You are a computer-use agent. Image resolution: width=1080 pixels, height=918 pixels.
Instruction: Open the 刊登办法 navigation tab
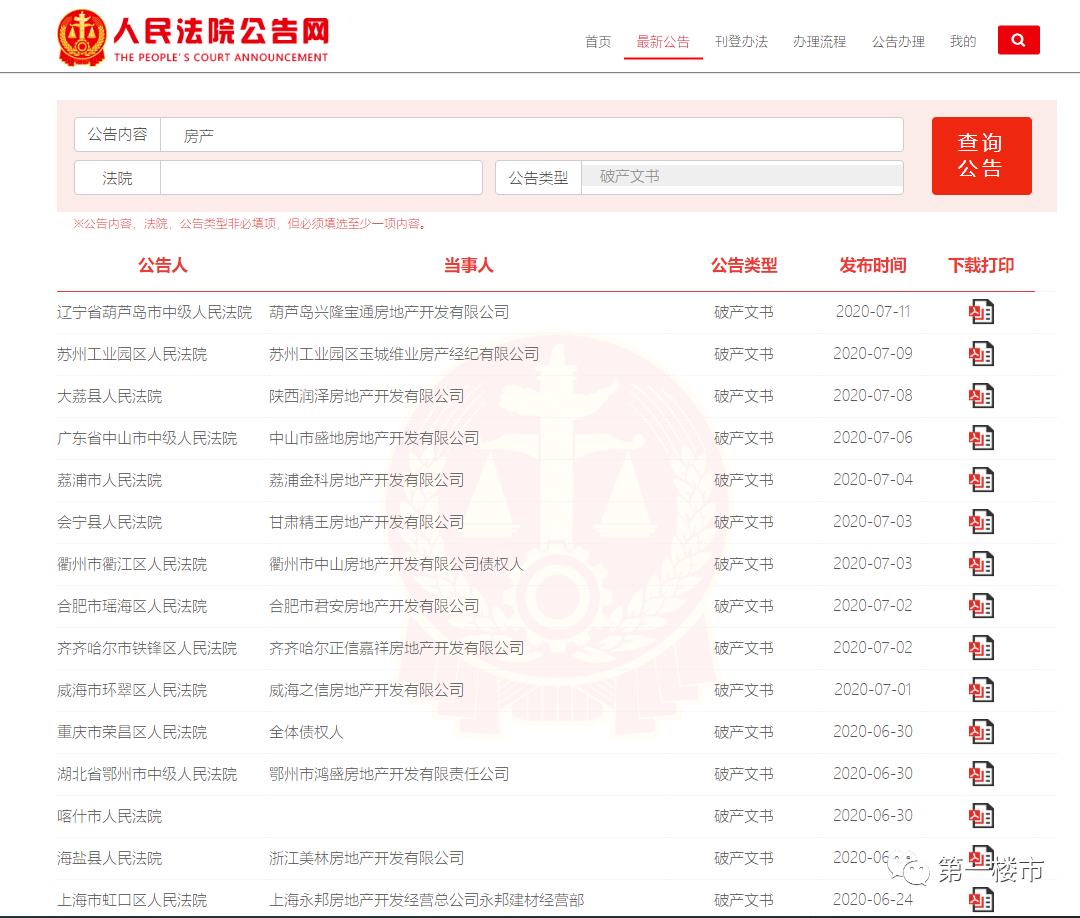741,42
